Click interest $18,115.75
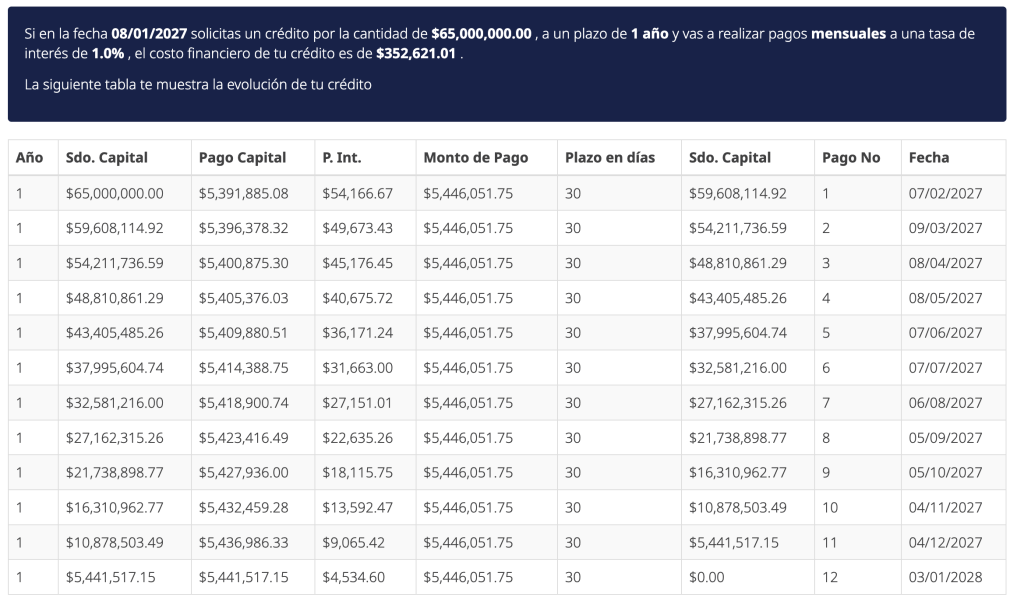 (x=357, y=472)
